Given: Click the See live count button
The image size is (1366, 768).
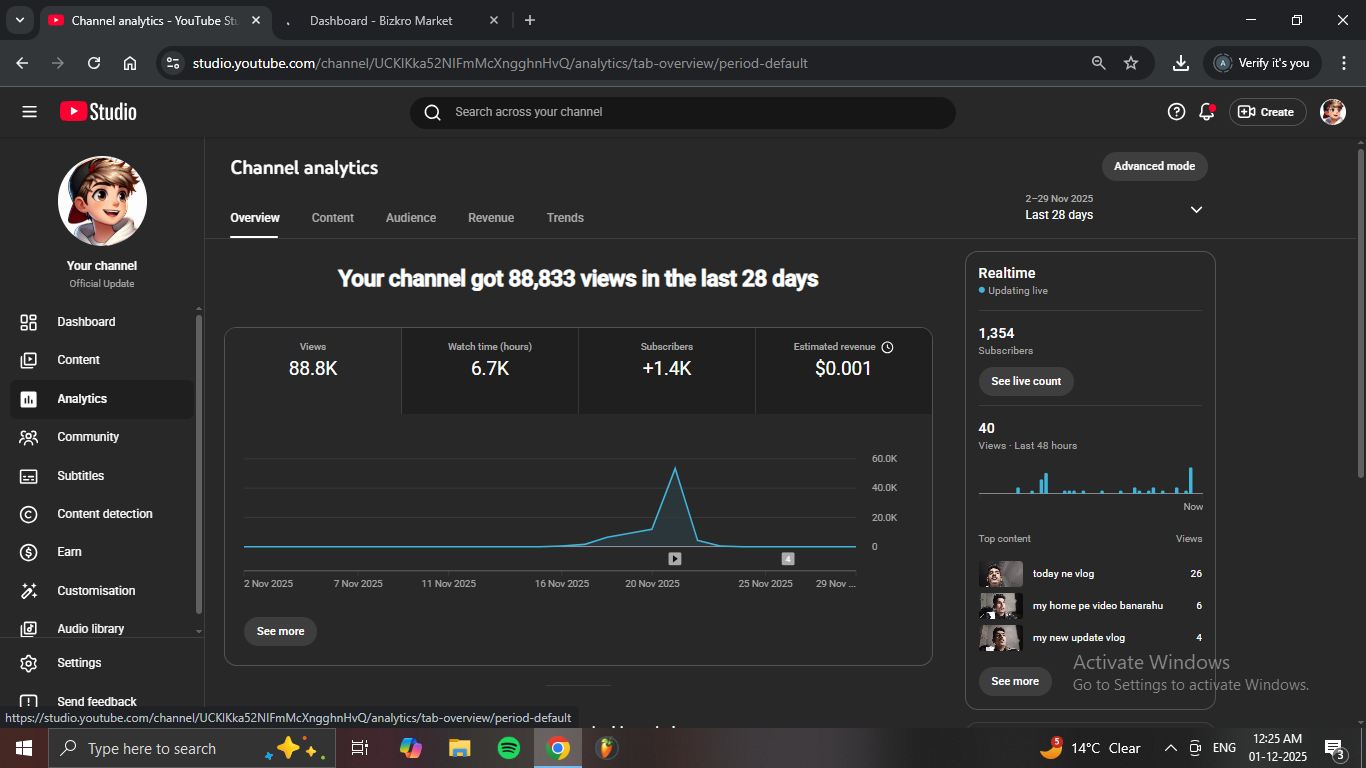Looking at the screenshot, I should (1026, 381).
